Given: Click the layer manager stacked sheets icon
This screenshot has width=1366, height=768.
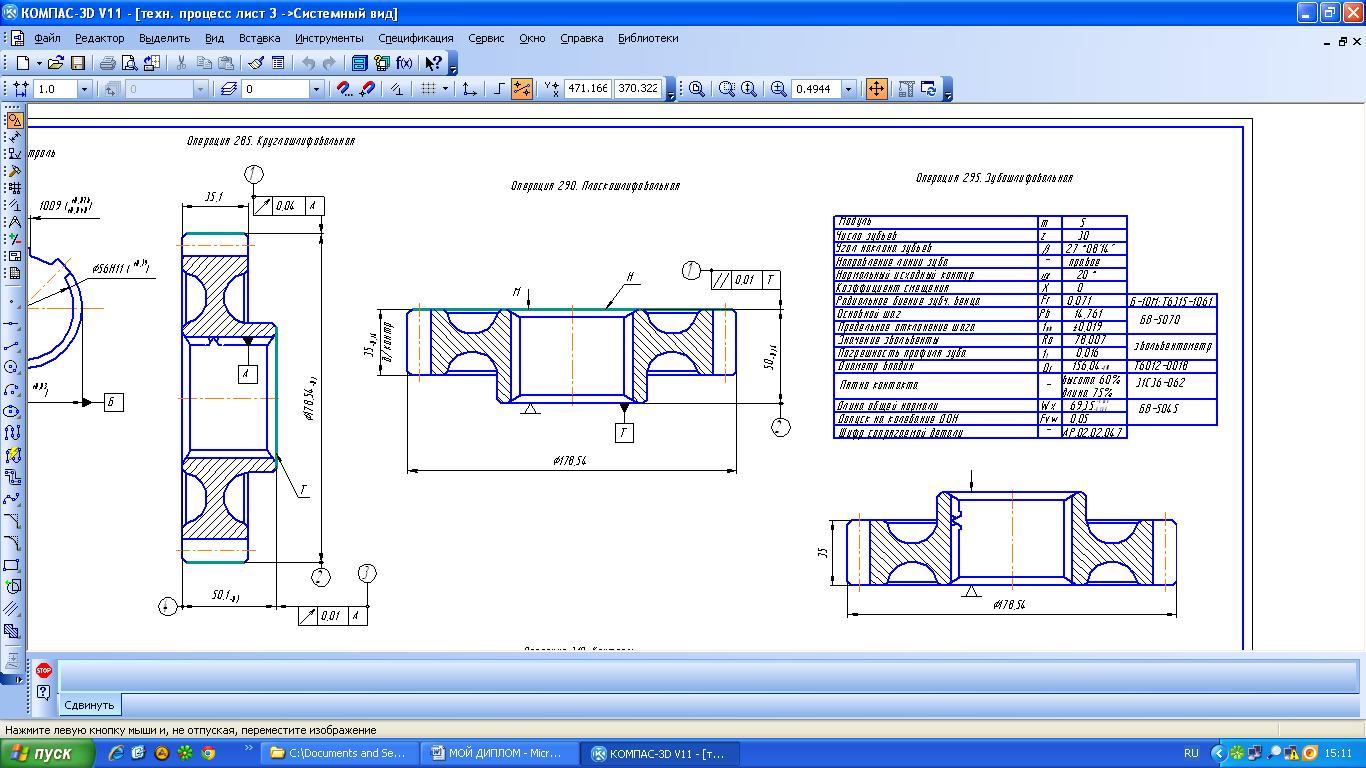Looking at the screenshot, I should (x=229, y=89).
